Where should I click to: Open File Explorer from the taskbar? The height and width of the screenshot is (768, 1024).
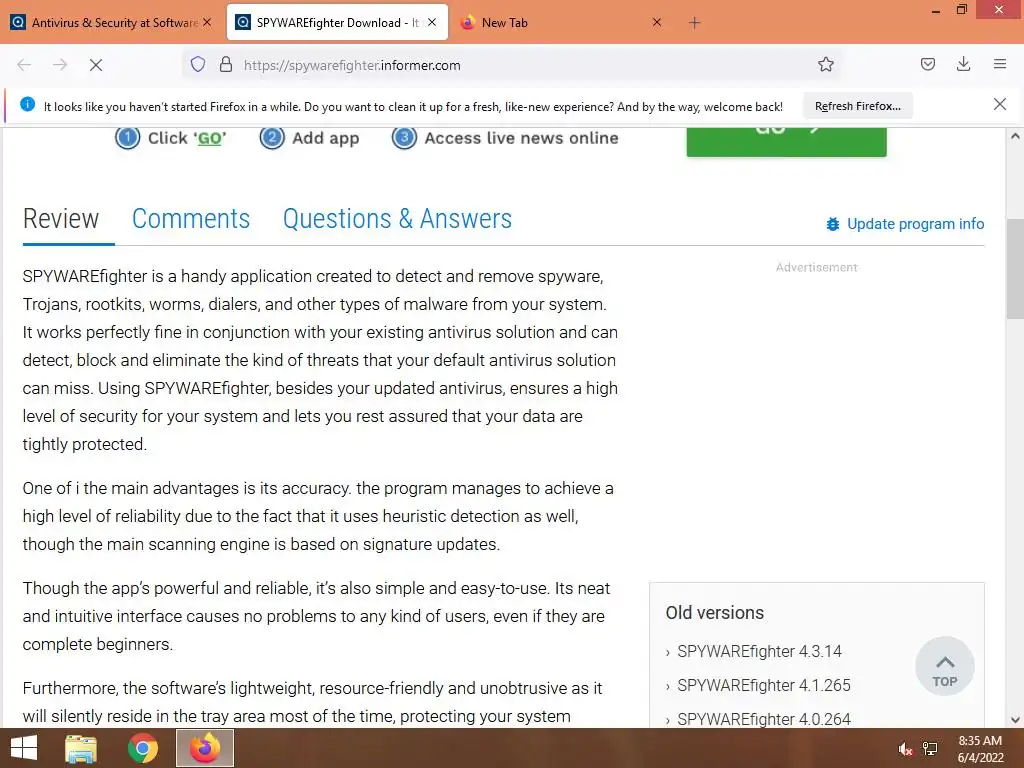click(x=81, y=748)
